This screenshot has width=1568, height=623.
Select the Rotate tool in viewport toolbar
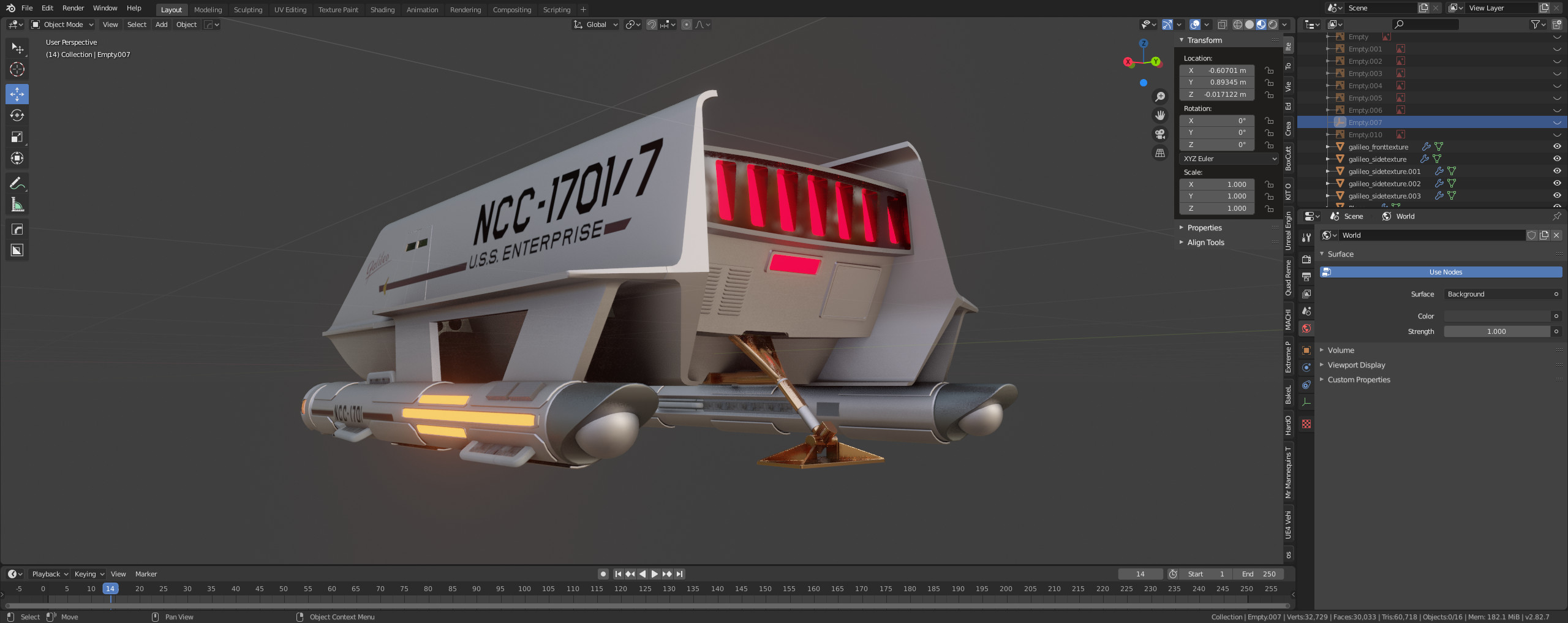17,115
